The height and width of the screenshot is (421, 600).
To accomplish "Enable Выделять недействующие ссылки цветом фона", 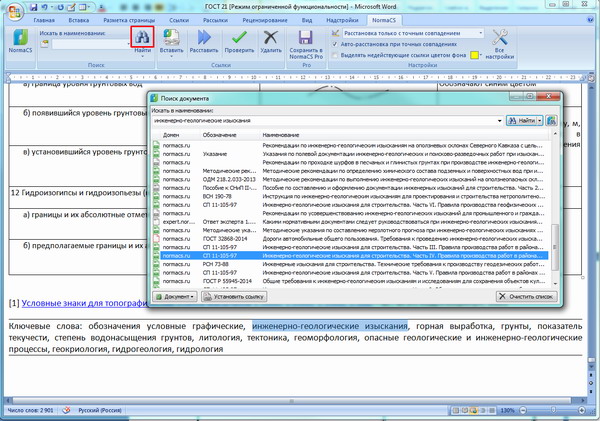I will (333, 55).
